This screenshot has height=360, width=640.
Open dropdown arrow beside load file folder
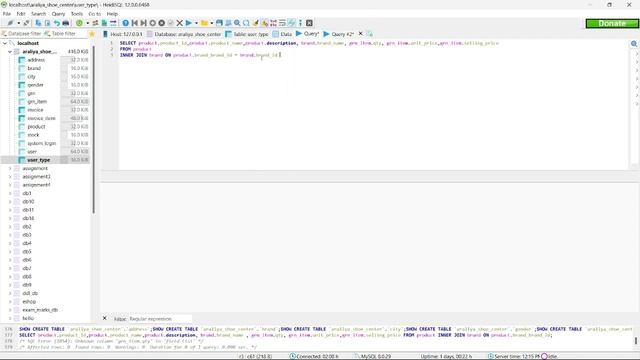pyautogui.click(x=212, y=23)
